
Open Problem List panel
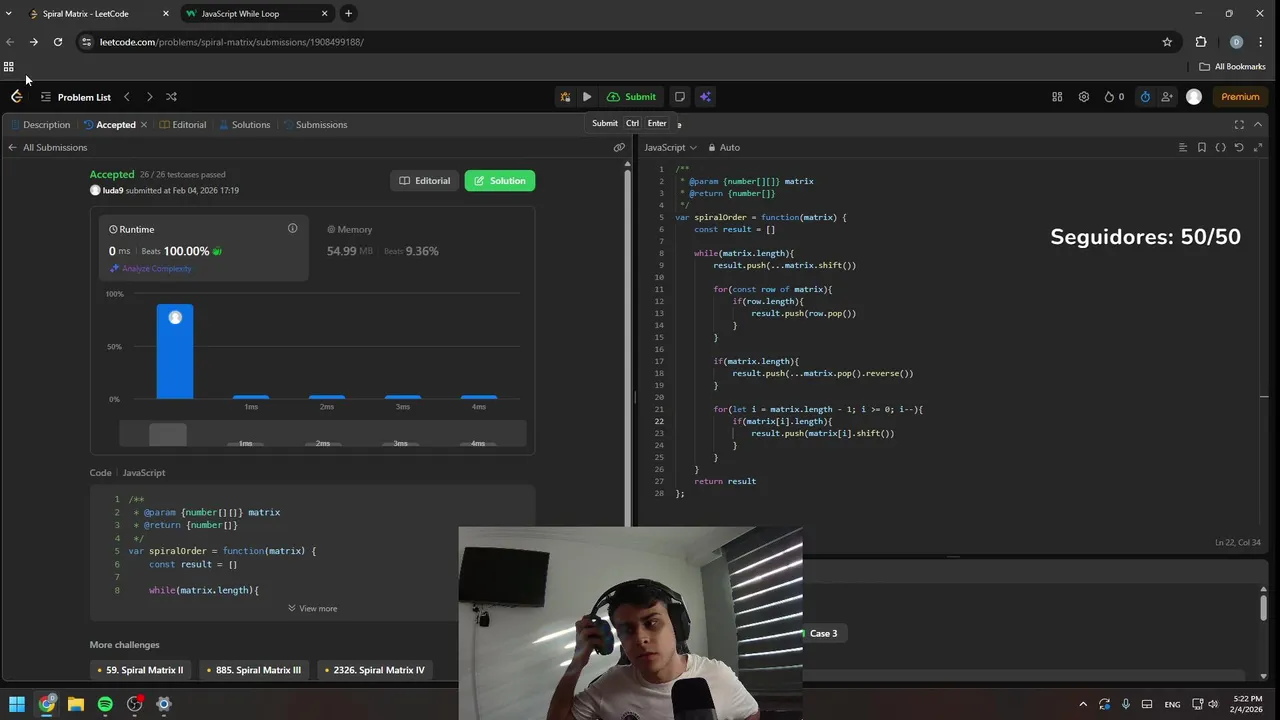click(x=76, y=97)
